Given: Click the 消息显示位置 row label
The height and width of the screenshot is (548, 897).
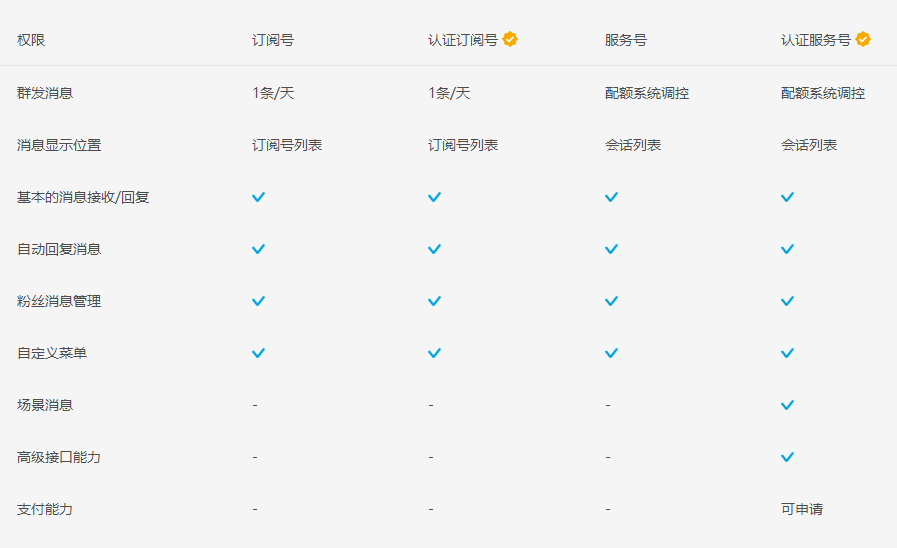Looking at the screenshot, I should [x=59, y=145].
